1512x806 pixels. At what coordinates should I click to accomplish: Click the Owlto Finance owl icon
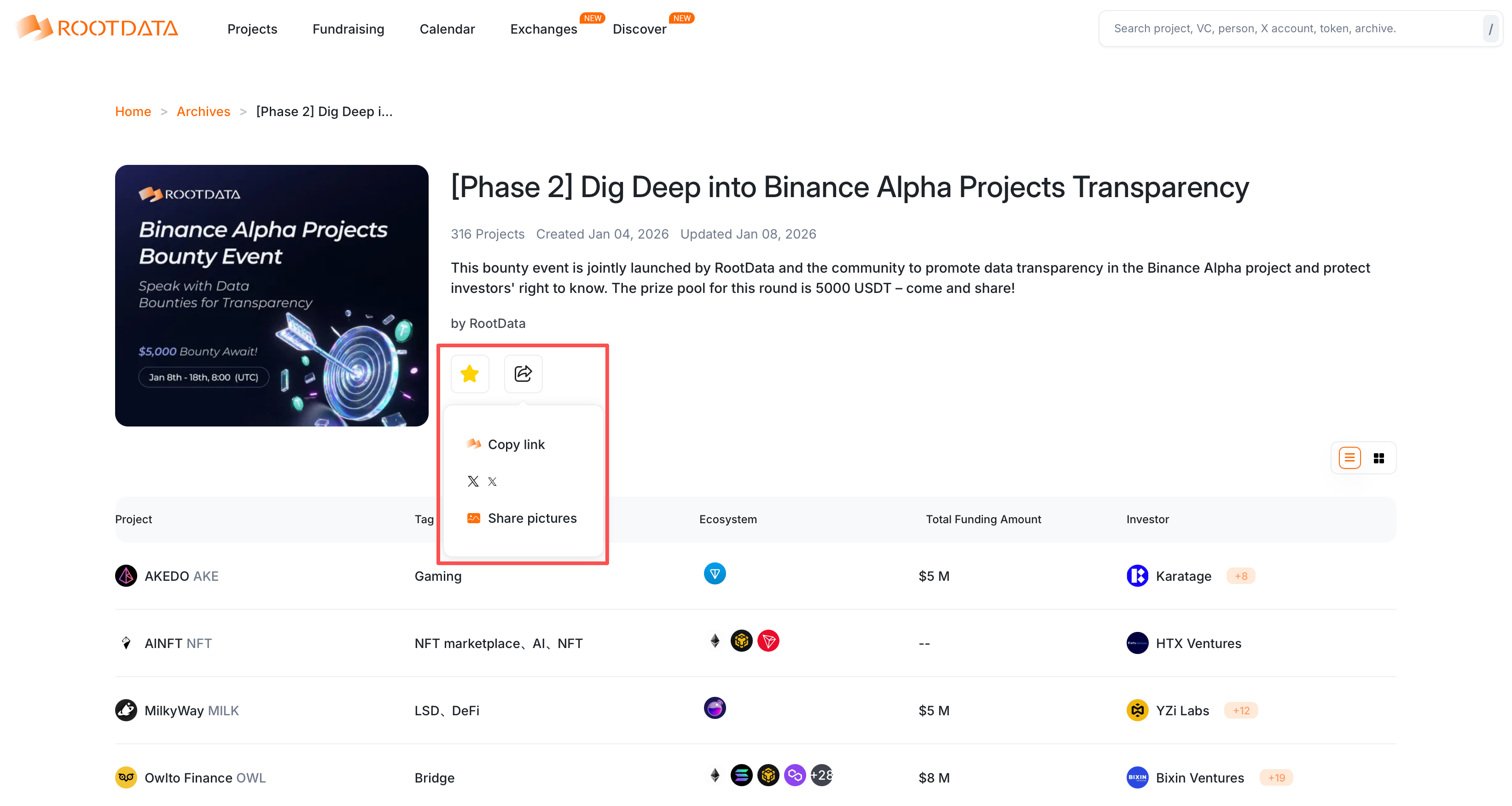pyautogui.click(x=126, y=777)
